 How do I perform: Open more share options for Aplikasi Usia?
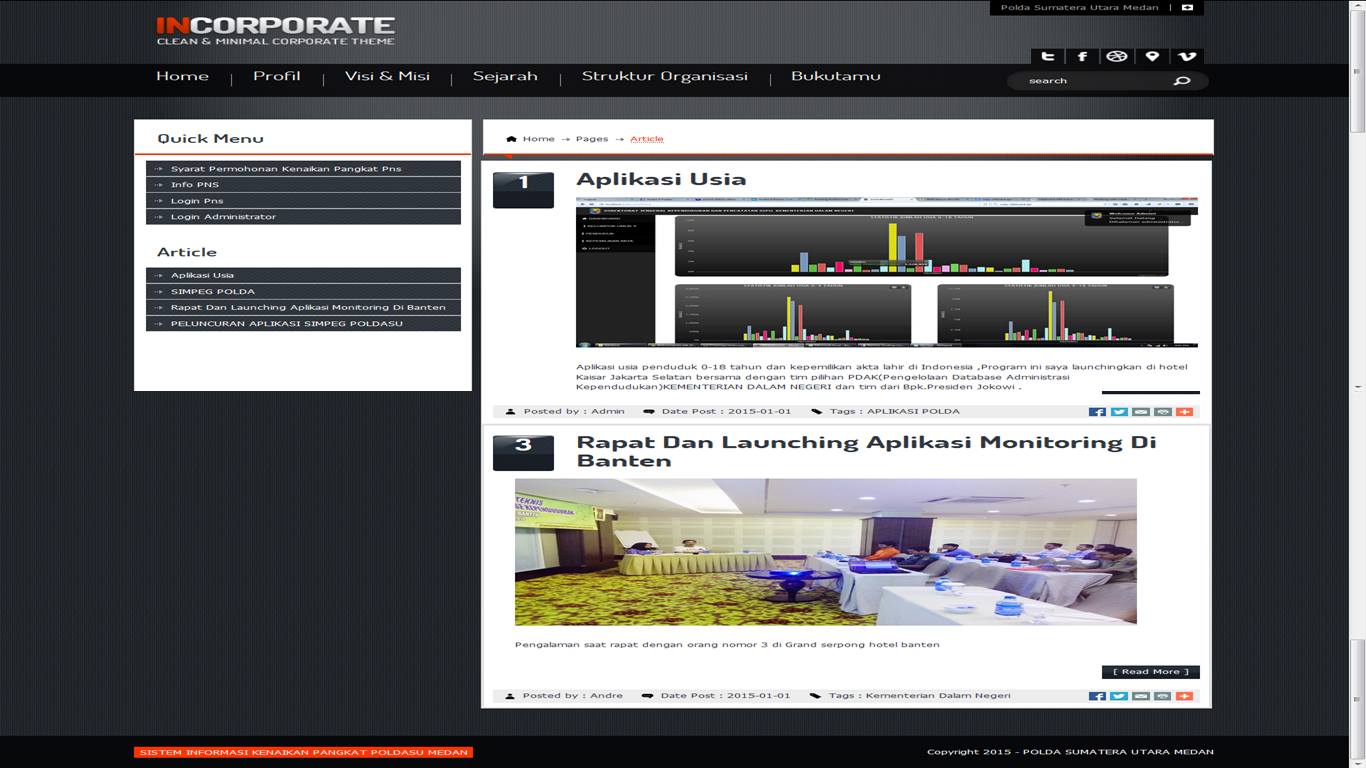tap(1184, 412)
